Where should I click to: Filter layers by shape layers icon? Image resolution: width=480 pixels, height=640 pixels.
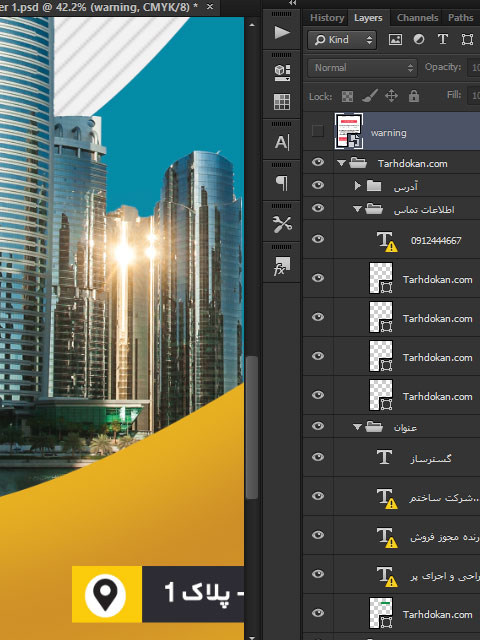click(467, 40)
